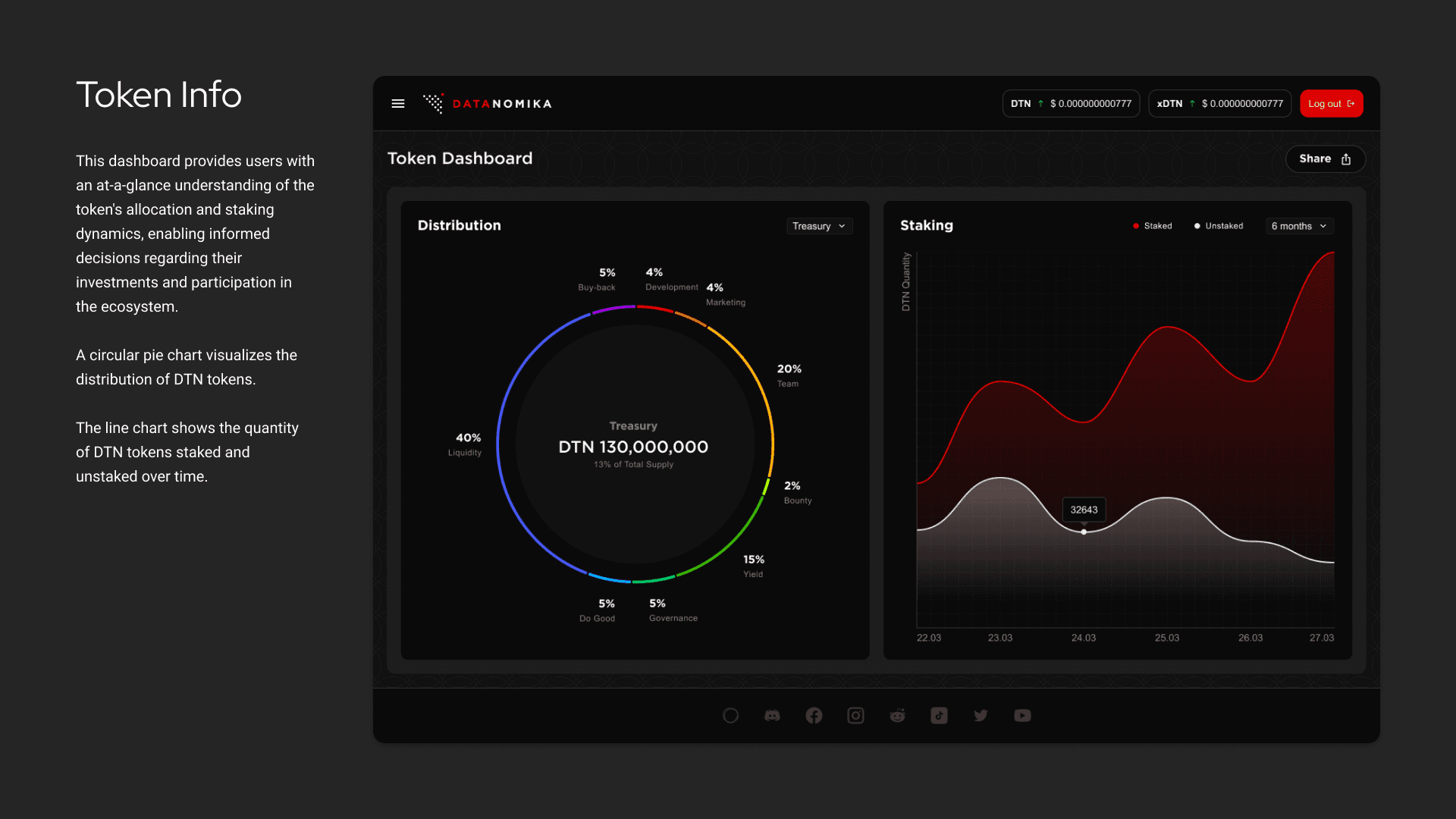The width and height of the screenshot is (1456, 819).
Task: Click the 25.03 axis date label
Action: (1166, 638)
